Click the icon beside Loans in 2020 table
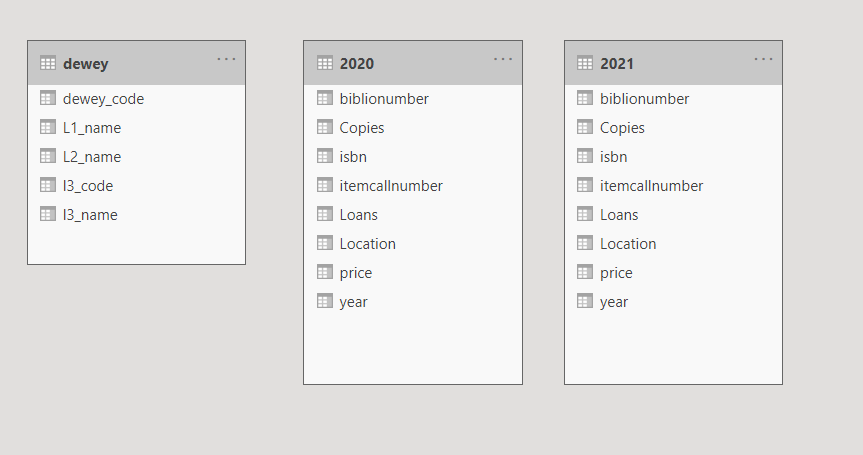The width and height of the screenshot is (863, 455). click(x=324, y=214)
